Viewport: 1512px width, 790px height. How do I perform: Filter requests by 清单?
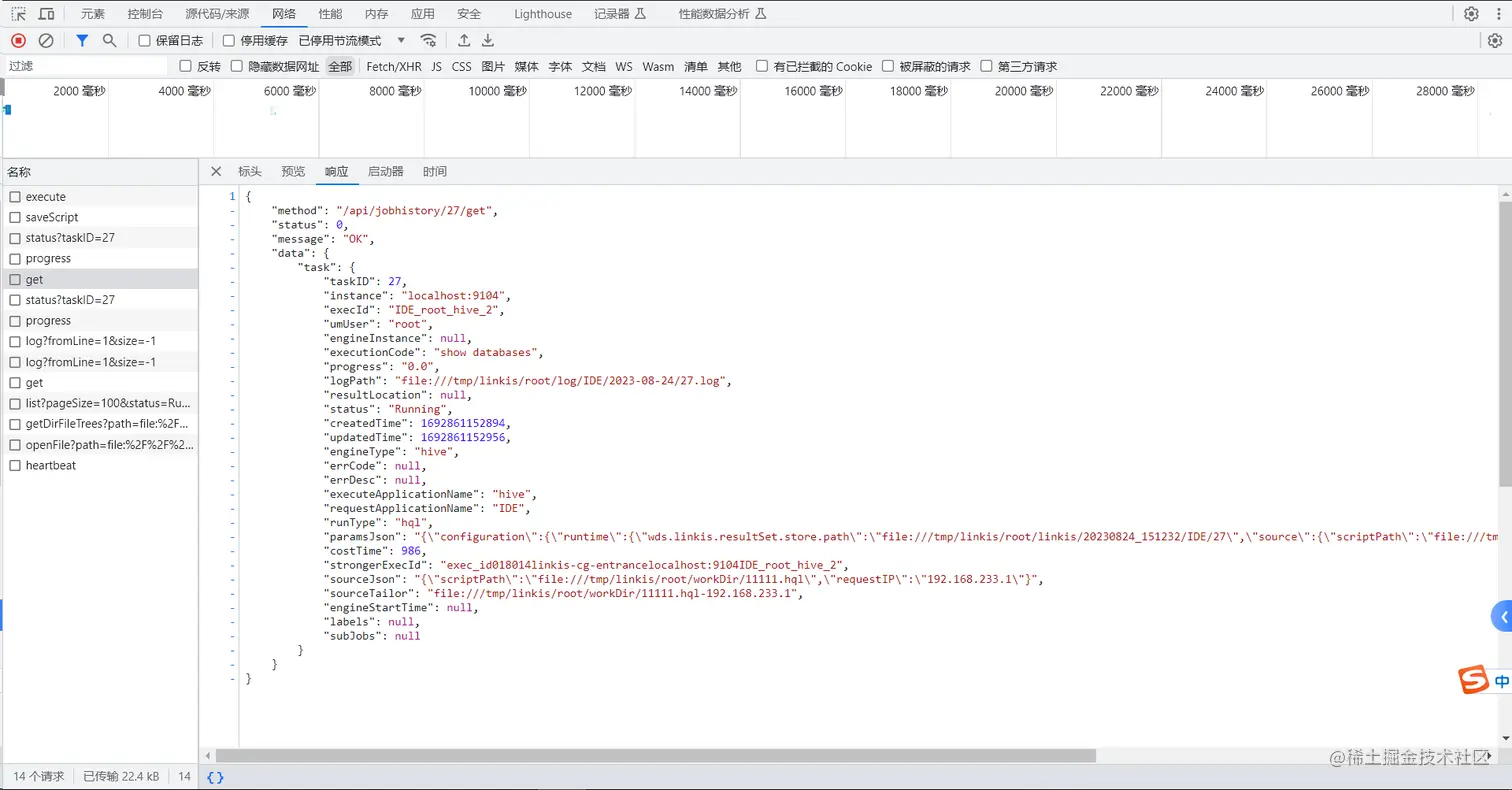(x=696, y=66)
